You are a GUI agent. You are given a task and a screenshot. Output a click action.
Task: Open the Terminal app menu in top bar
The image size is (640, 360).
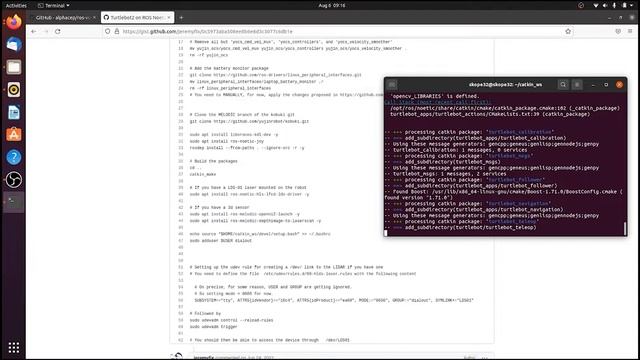[x=53, y=5]
